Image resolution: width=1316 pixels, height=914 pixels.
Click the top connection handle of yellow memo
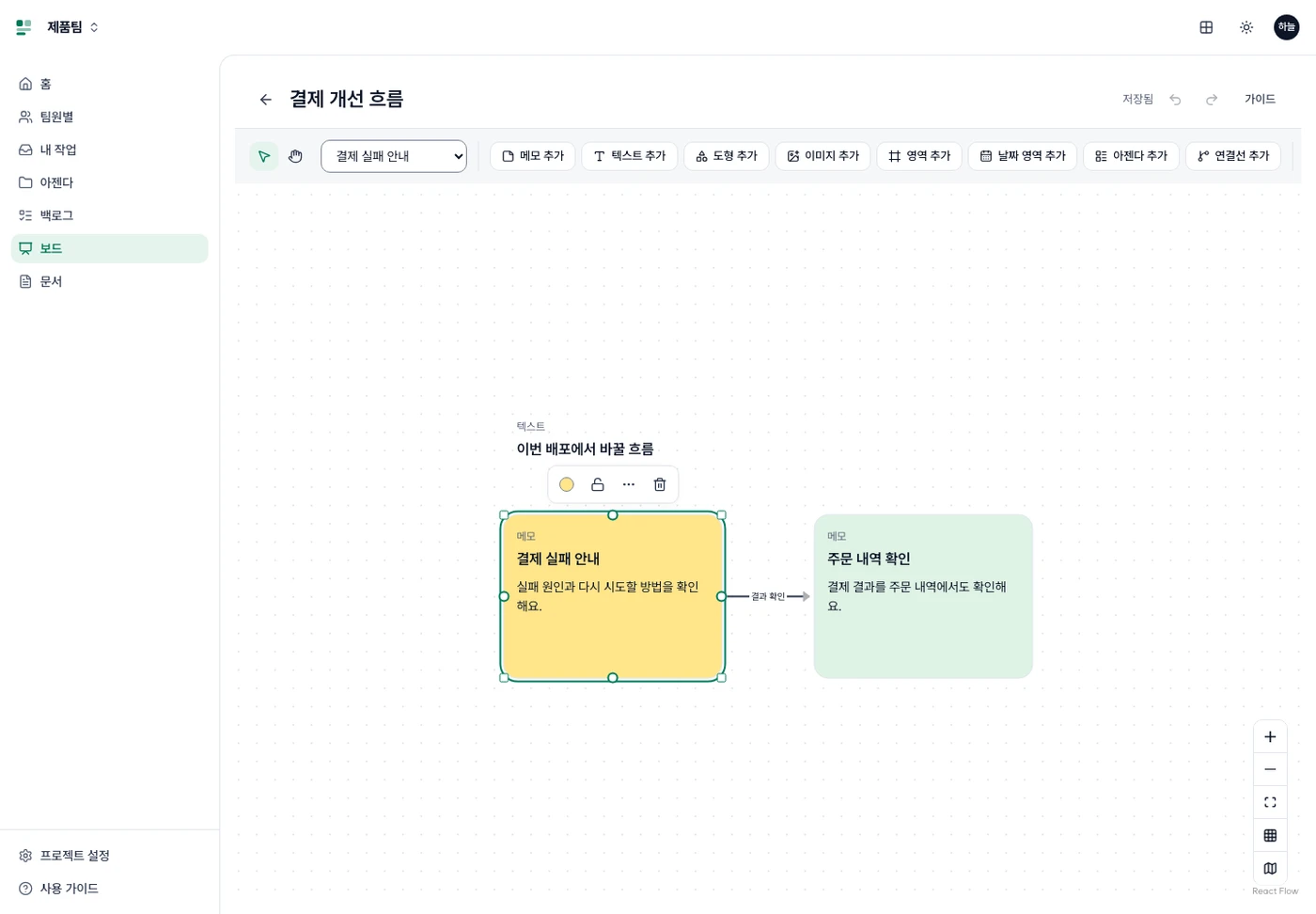(613, 514)
